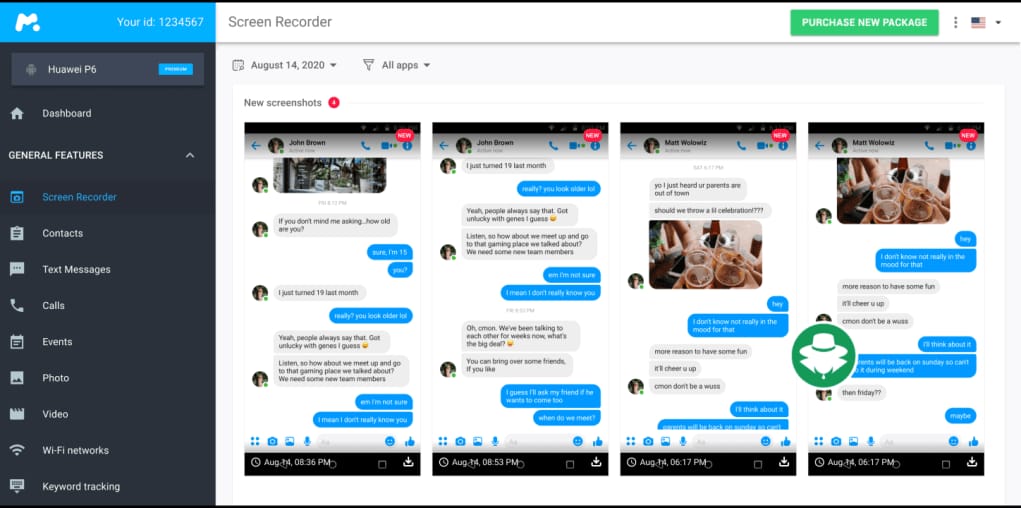The image size is (1021, 508).
Task: Click the Calls phone handset icon
Action: (x=17, y=305)
